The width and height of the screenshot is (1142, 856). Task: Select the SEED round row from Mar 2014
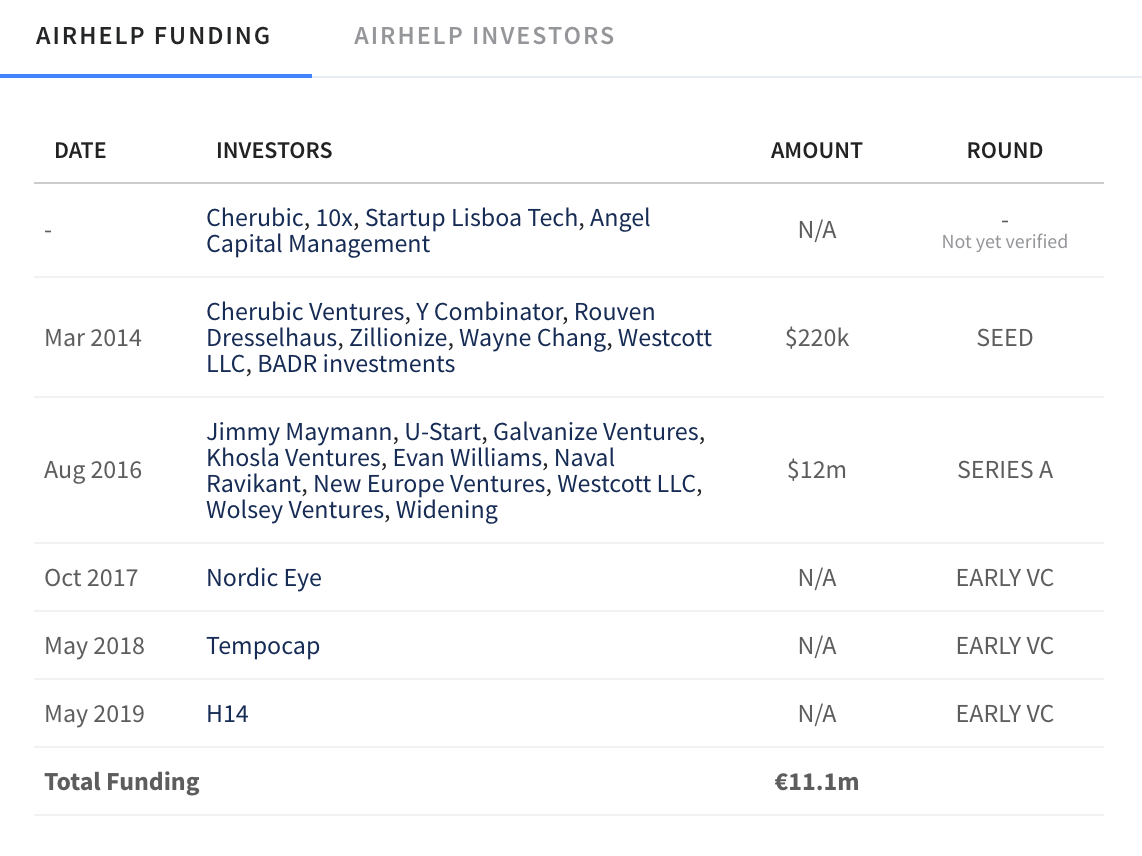coord(1004,337)
